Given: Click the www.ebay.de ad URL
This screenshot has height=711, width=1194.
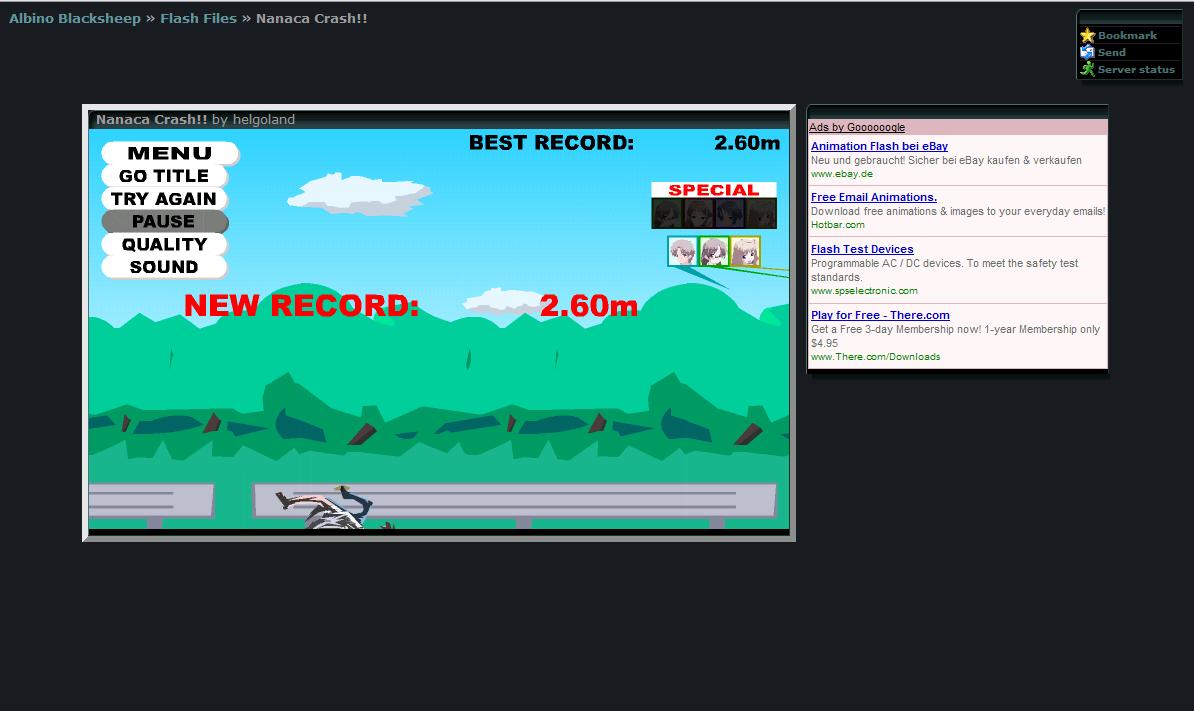Looking at the screenshot, I should (841, 174).
